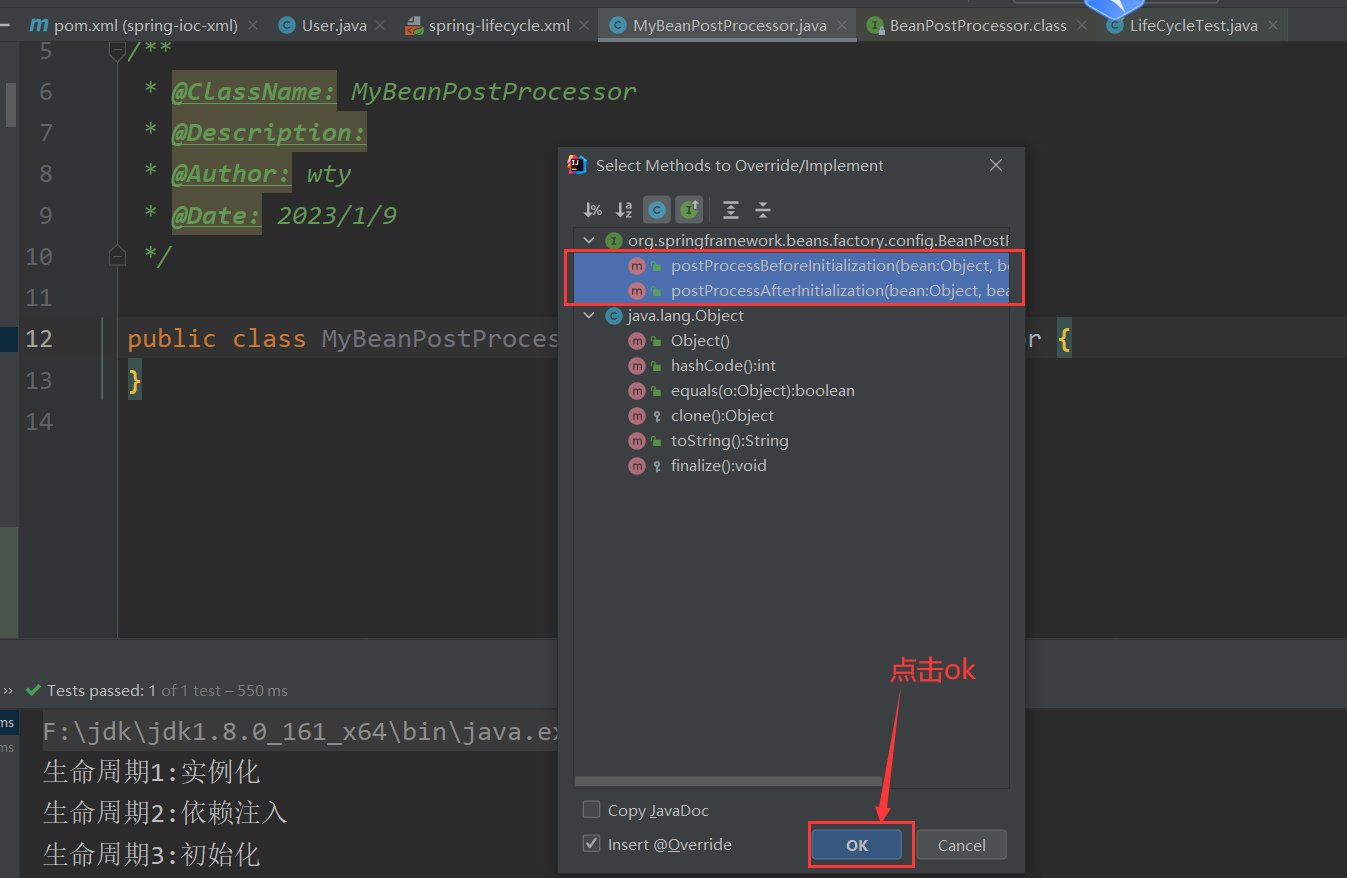This screenshot has width=1347, height=878.
Task: Switch to pom.xml (spring-ioc-xml) tab
Action: pos(145,25)
